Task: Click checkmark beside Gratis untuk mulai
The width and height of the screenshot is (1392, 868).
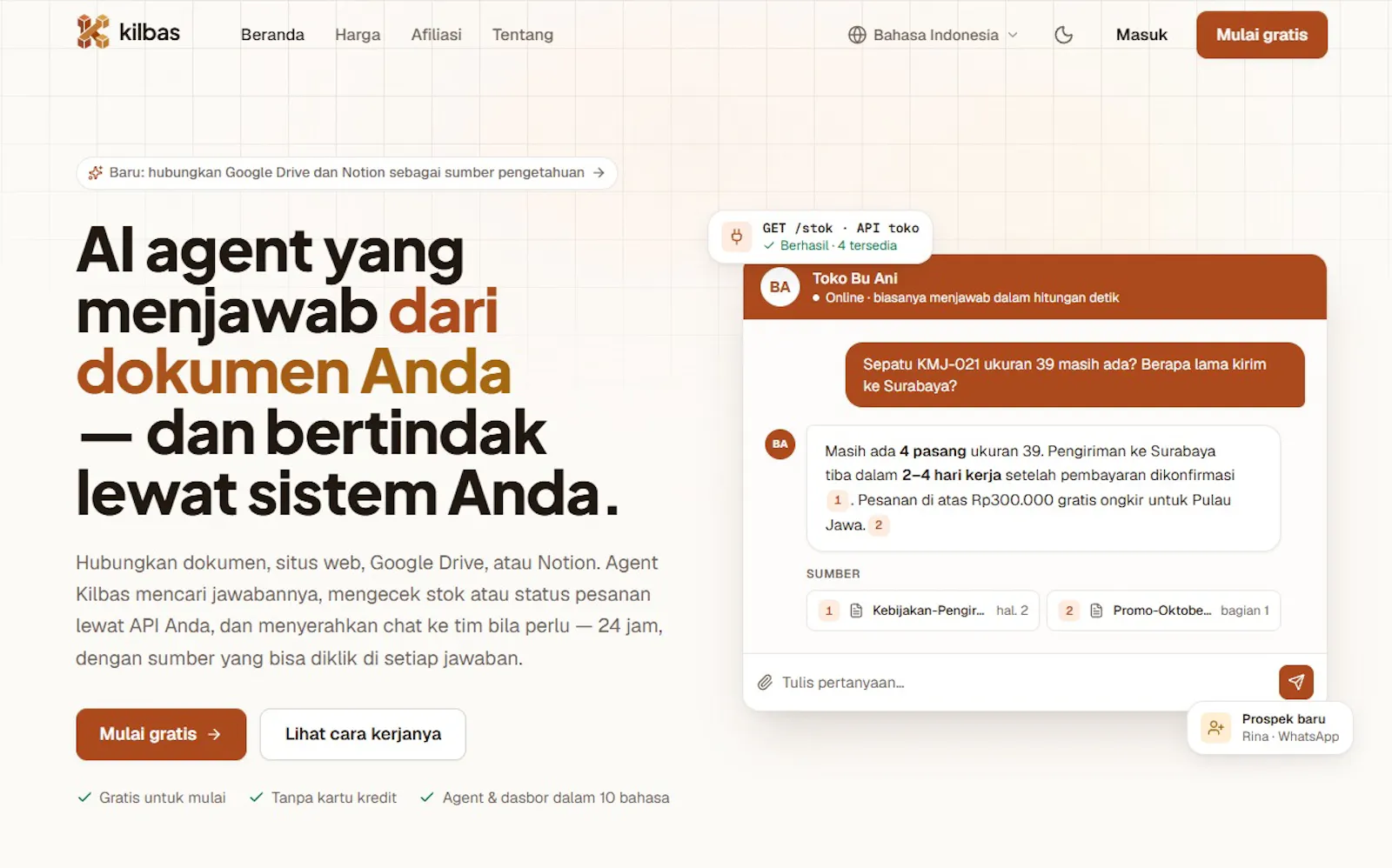Action: [x=84, y=797]
